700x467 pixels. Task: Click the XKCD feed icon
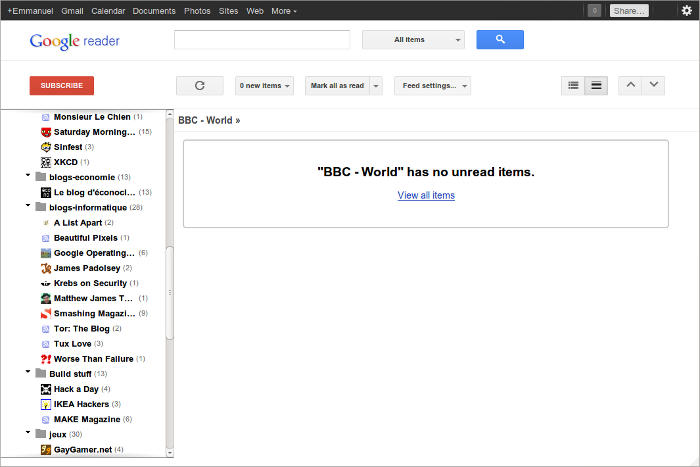[x=46, y=162]
